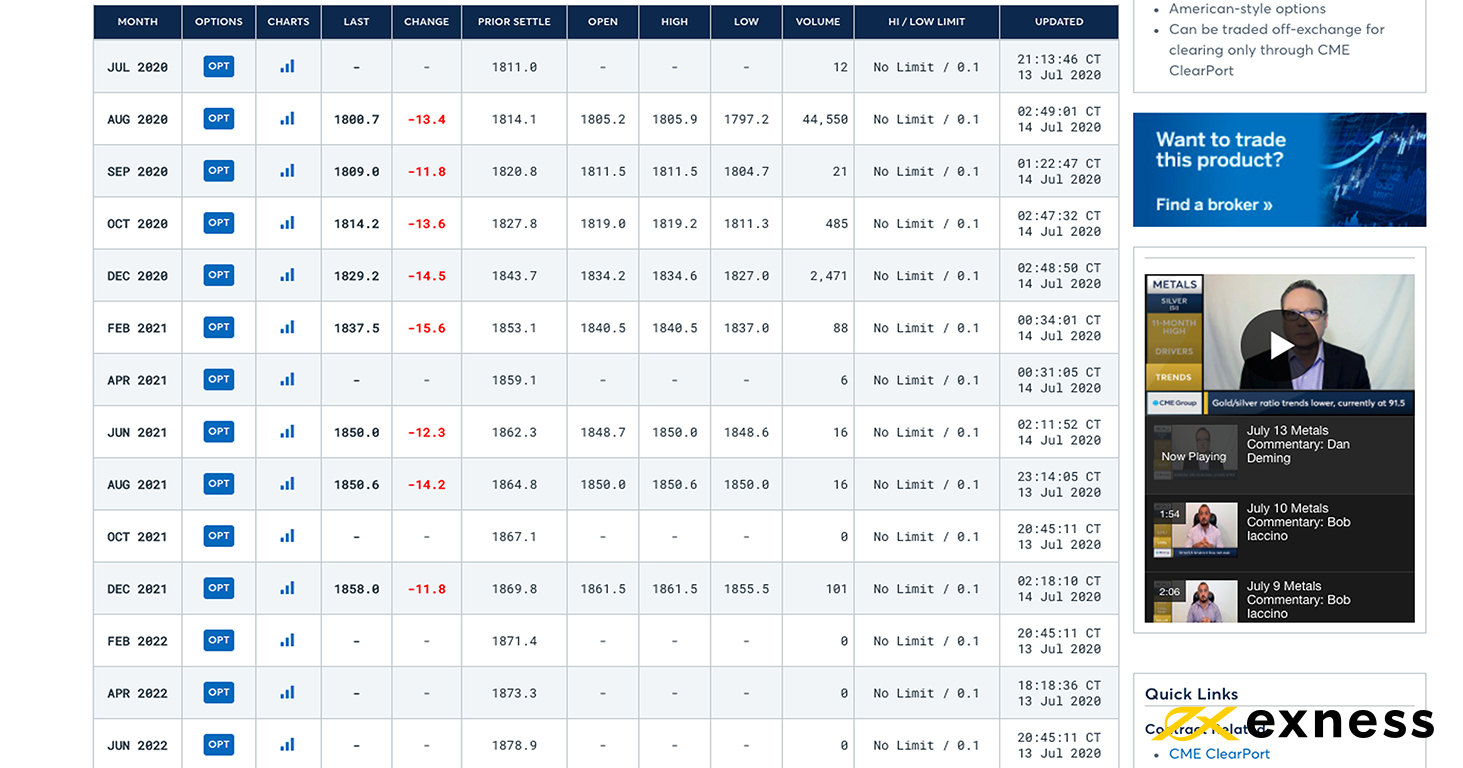The height and width of the screenshot is (768, 1463).
Task: Open chart for JUL 2020 contract
Action: tap(288, 66)
